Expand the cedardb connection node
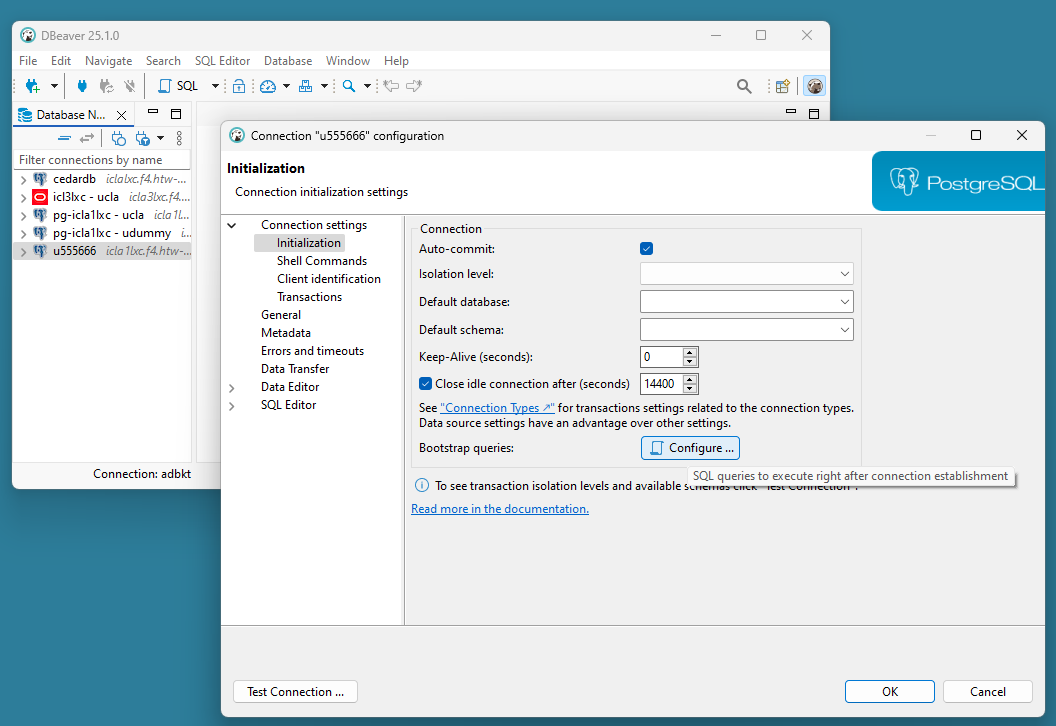The image size is (1056, 726). [24, 180]
